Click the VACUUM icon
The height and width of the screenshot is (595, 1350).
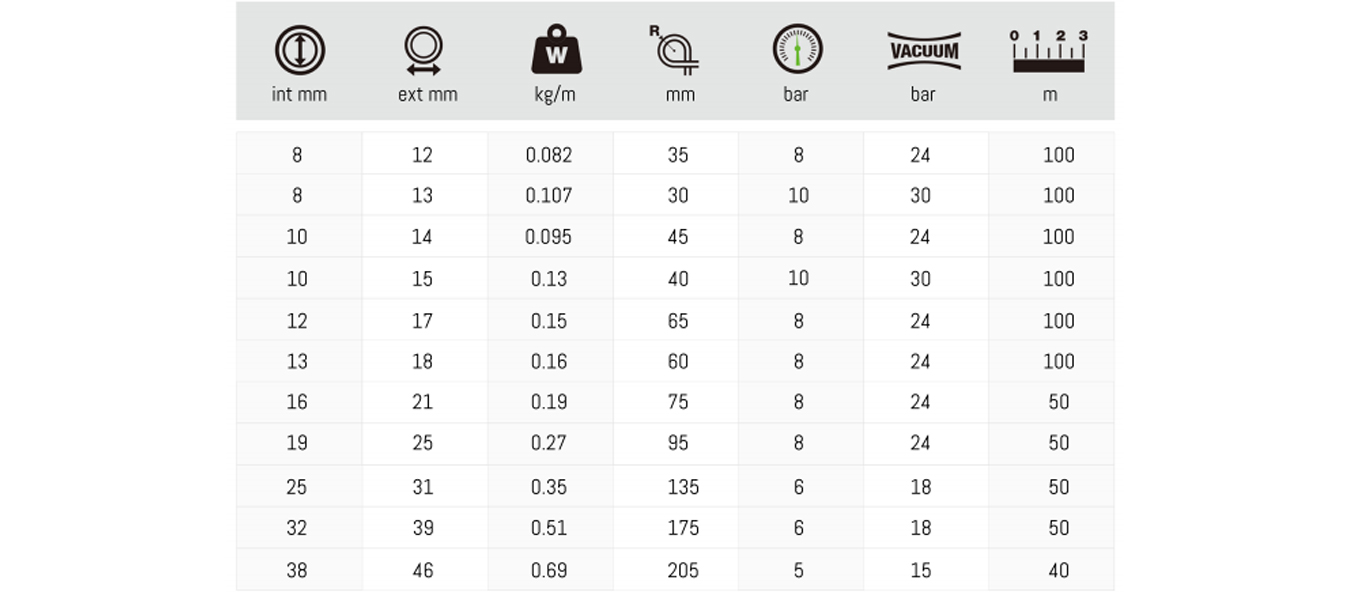924,51
